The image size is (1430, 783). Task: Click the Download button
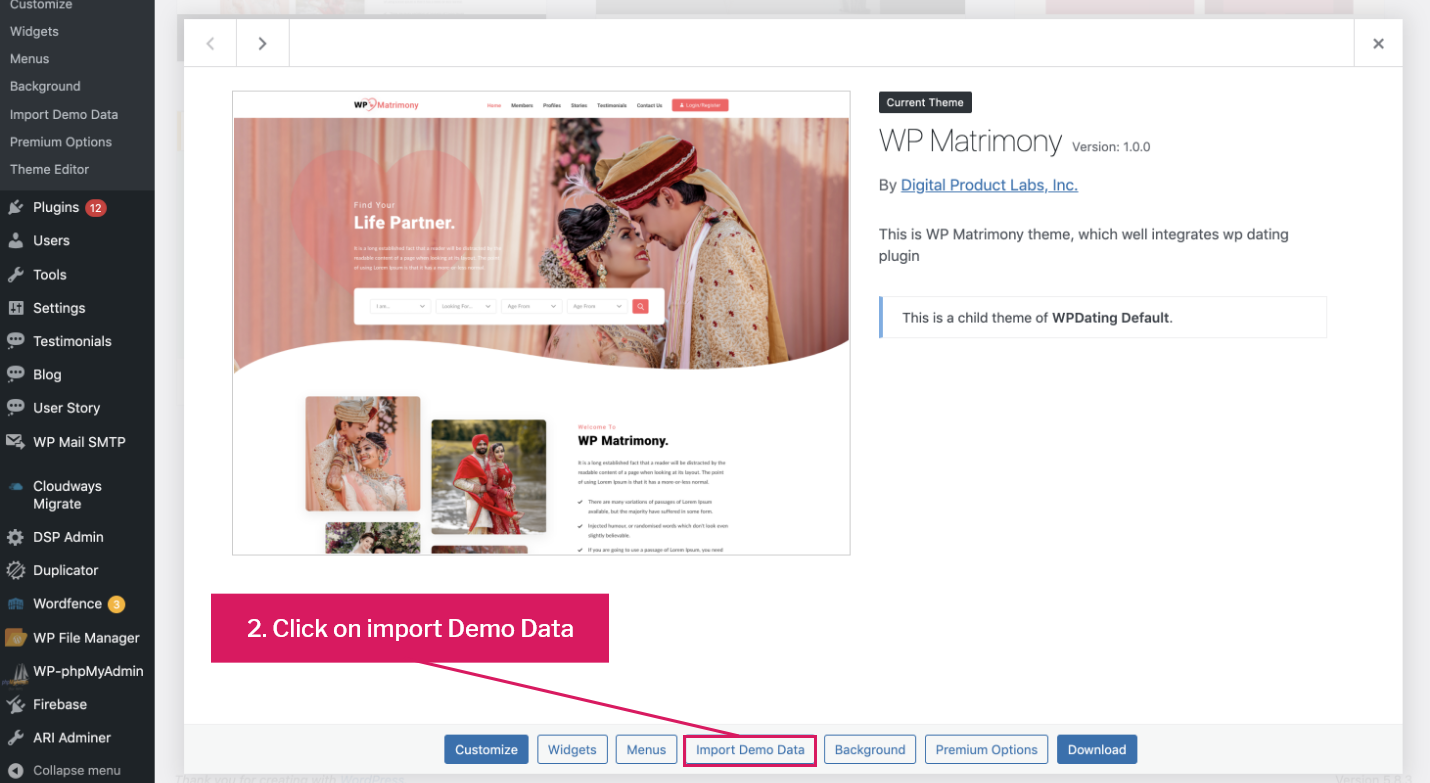point(1097,750)
